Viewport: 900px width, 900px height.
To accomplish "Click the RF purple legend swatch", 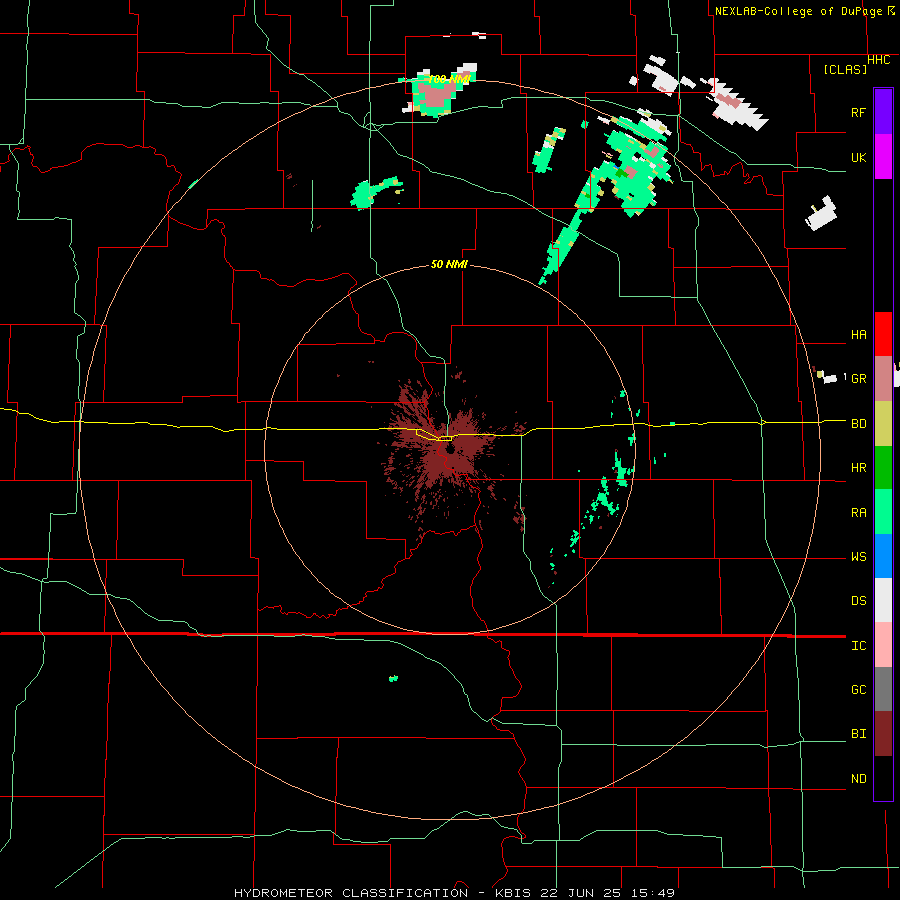I will click(883, 112).
